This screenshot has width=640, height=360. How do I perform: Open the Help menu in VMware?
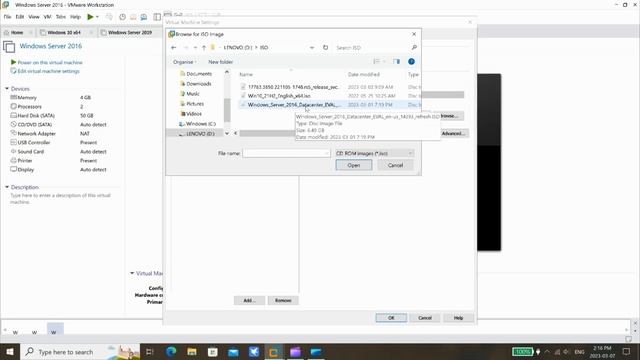(x=75, y=17)
